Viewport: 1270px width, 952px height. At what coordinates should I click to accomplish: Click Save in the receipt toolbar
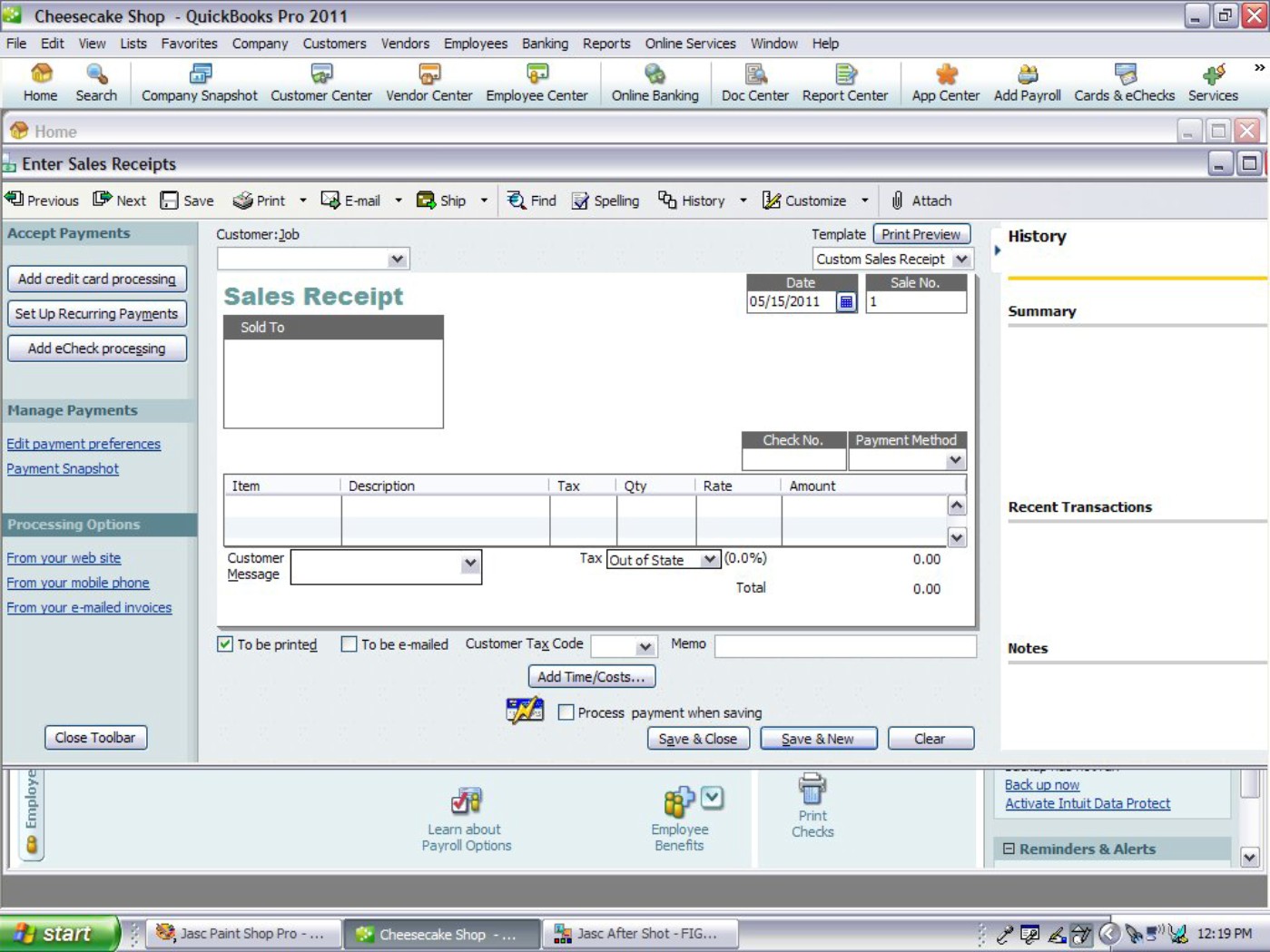tap(188, 201)
